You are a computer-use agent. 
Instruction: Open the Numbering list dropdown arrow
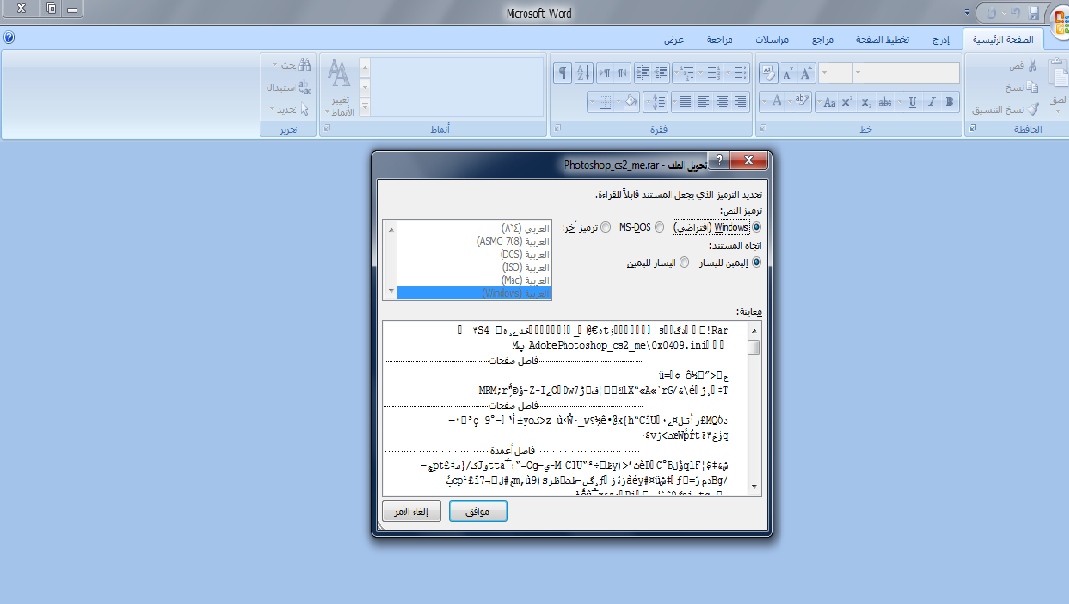click(700, 72)
